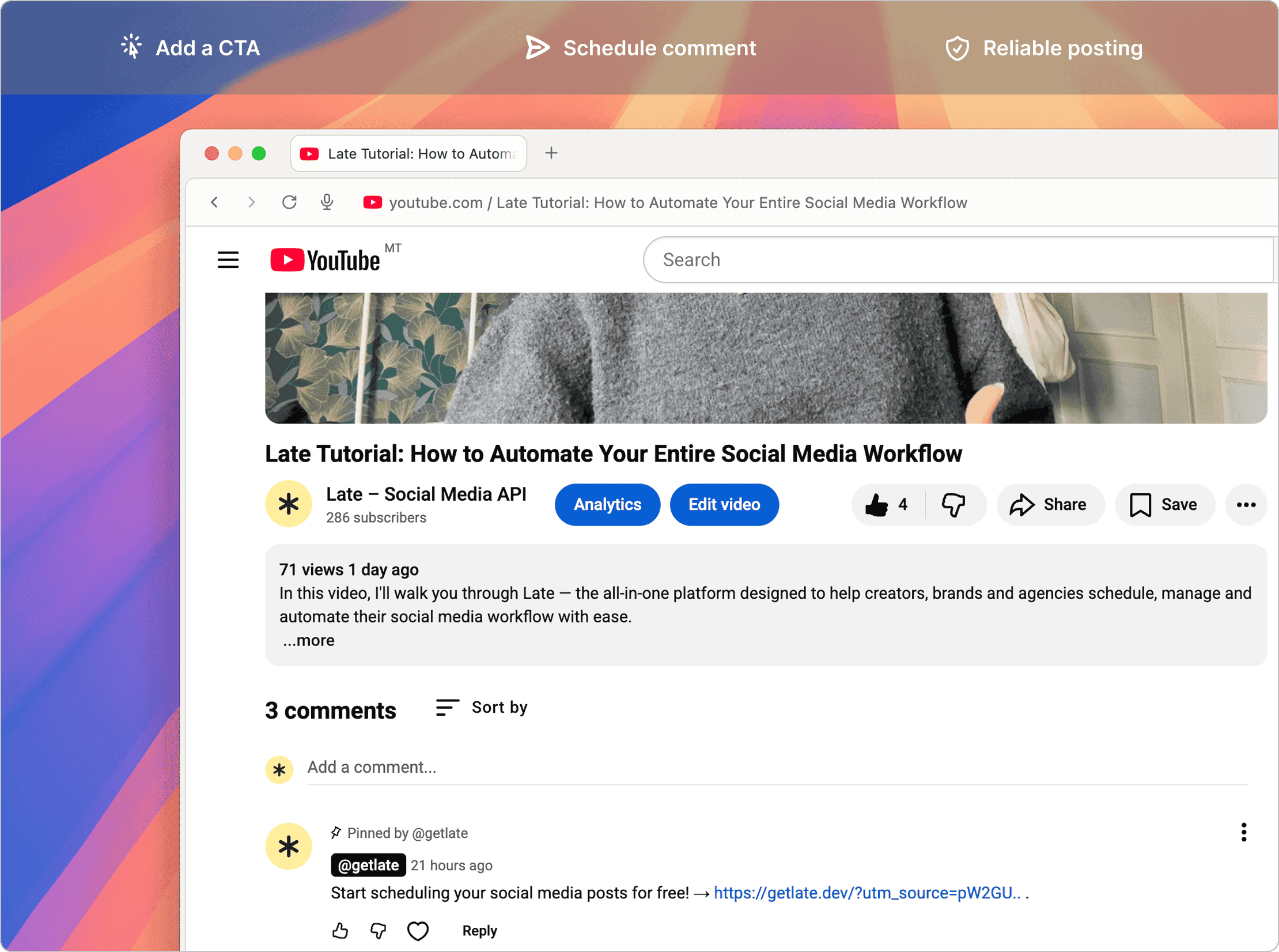The width and height of the screenshot is (1279, 952).
Task: Heart the pinned comment
Action: point(417,930)
